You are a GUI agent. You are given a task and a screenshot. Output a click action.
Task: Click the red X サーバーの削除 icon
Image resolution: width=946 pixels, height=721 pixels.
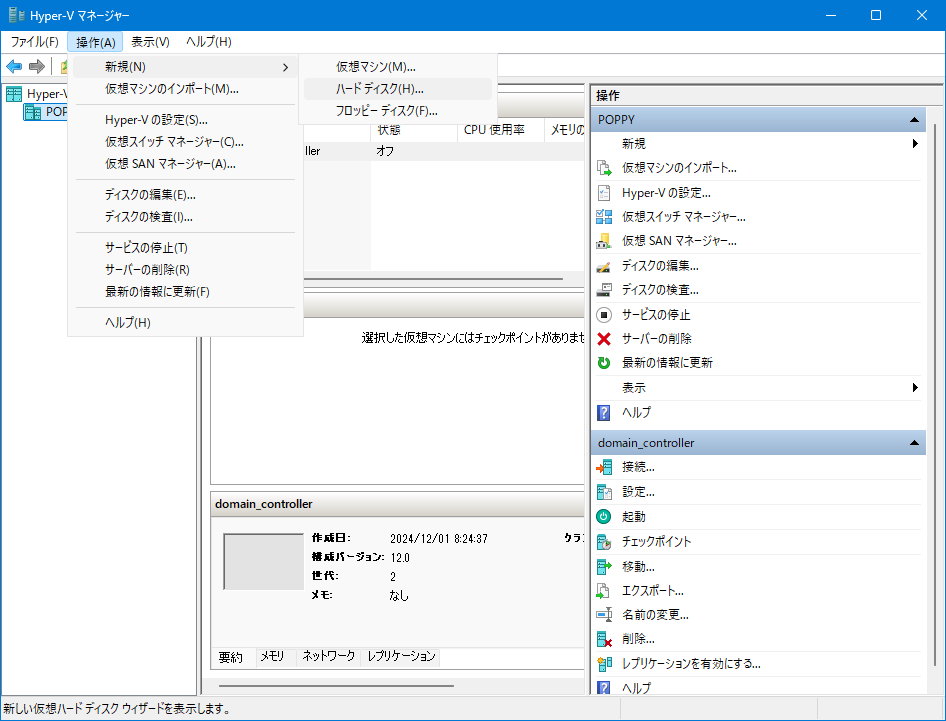604,339
